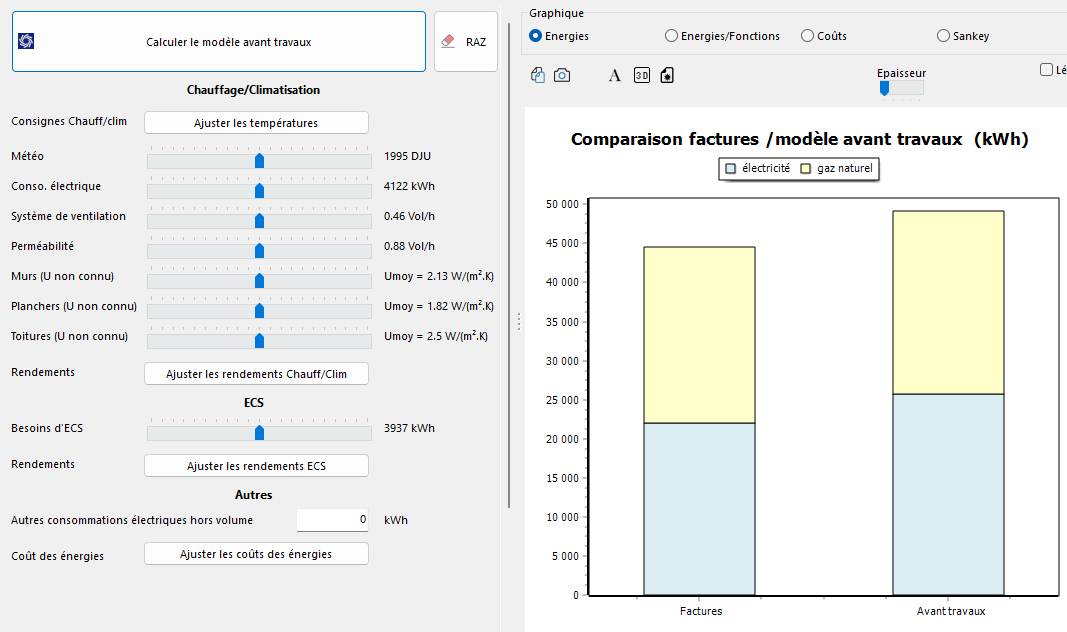This screenshot has width=1067, height=632.
Task: Click the Météo slider handle
Action: coord(259,160)
